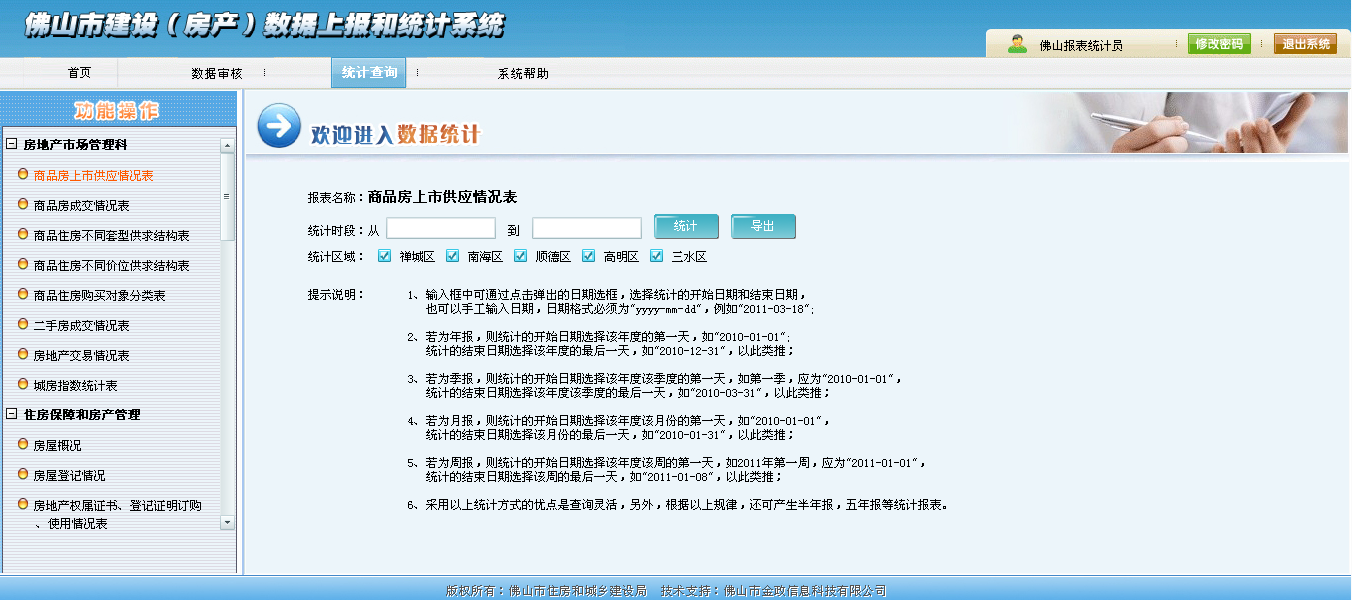Disable the 三水区 region checkbox
The image size is (1352, 600).
click(x=656, y=256)
